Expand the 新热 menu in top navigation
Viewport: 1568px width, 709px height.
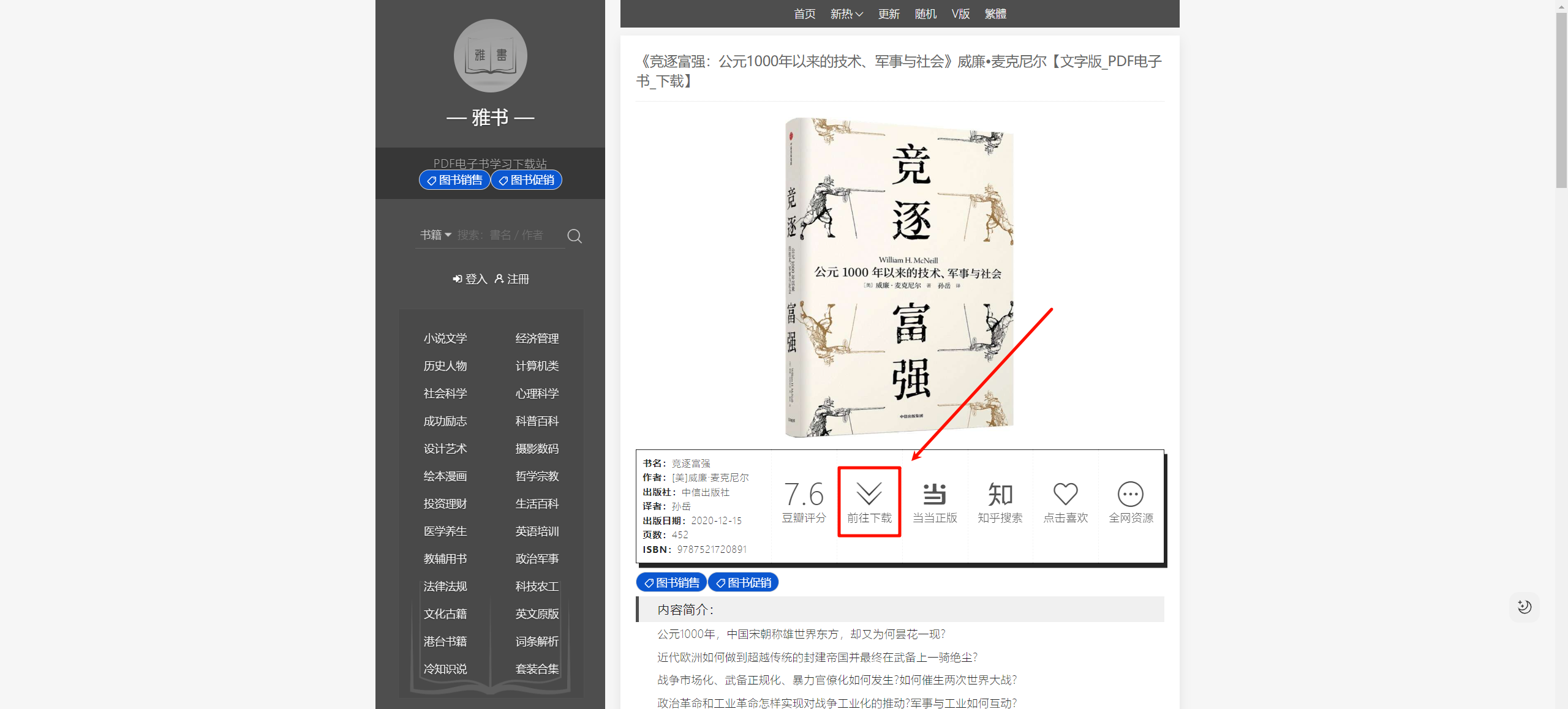846,14
